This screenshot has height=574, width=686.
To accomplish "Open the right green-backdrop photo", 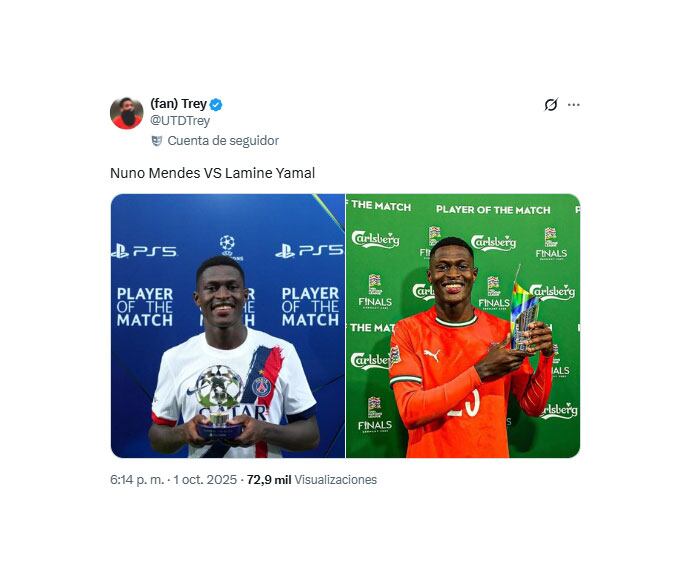I will pyautogui.click(x=463, y=326).
